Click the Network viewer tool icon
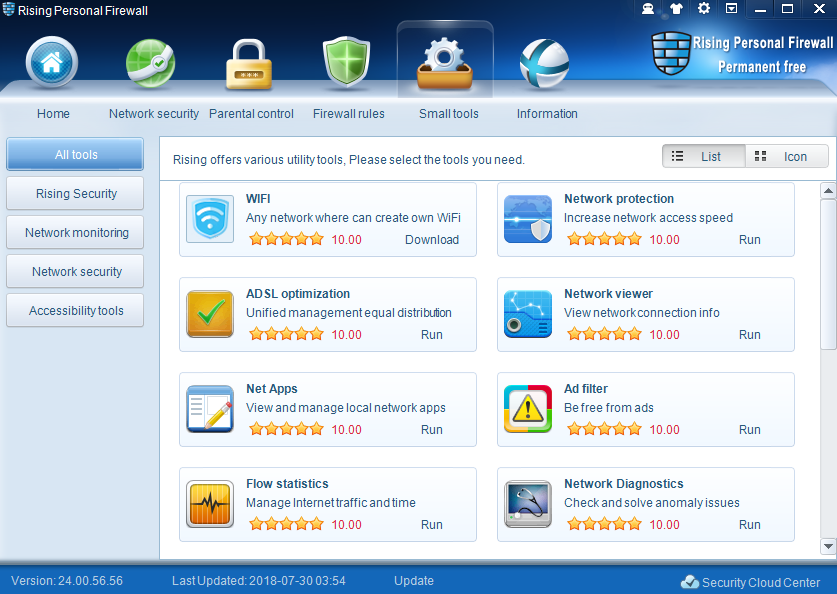The image size is (837, 594). [x=528, y=314]
